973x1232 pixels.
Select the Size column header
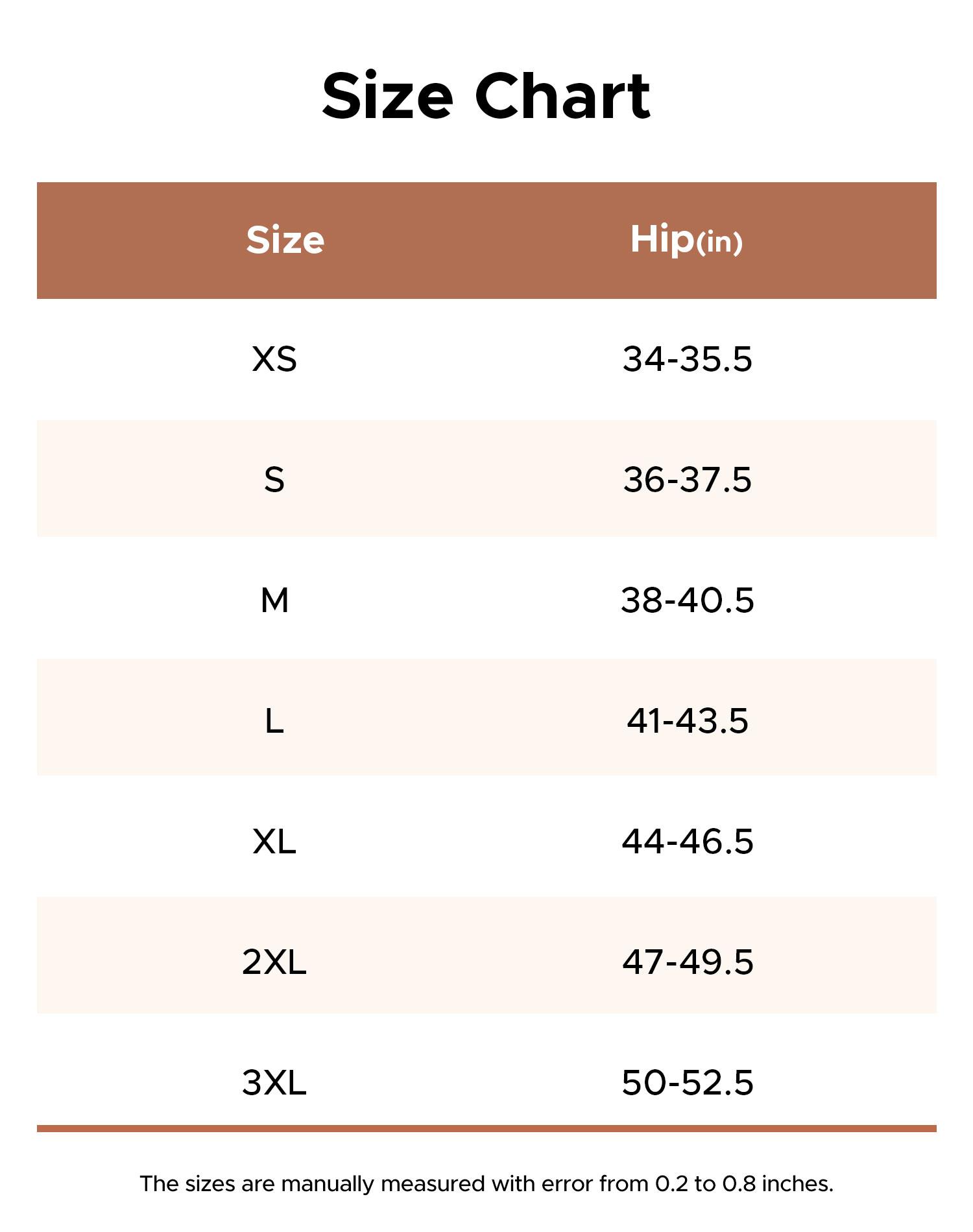pos(285,241)
